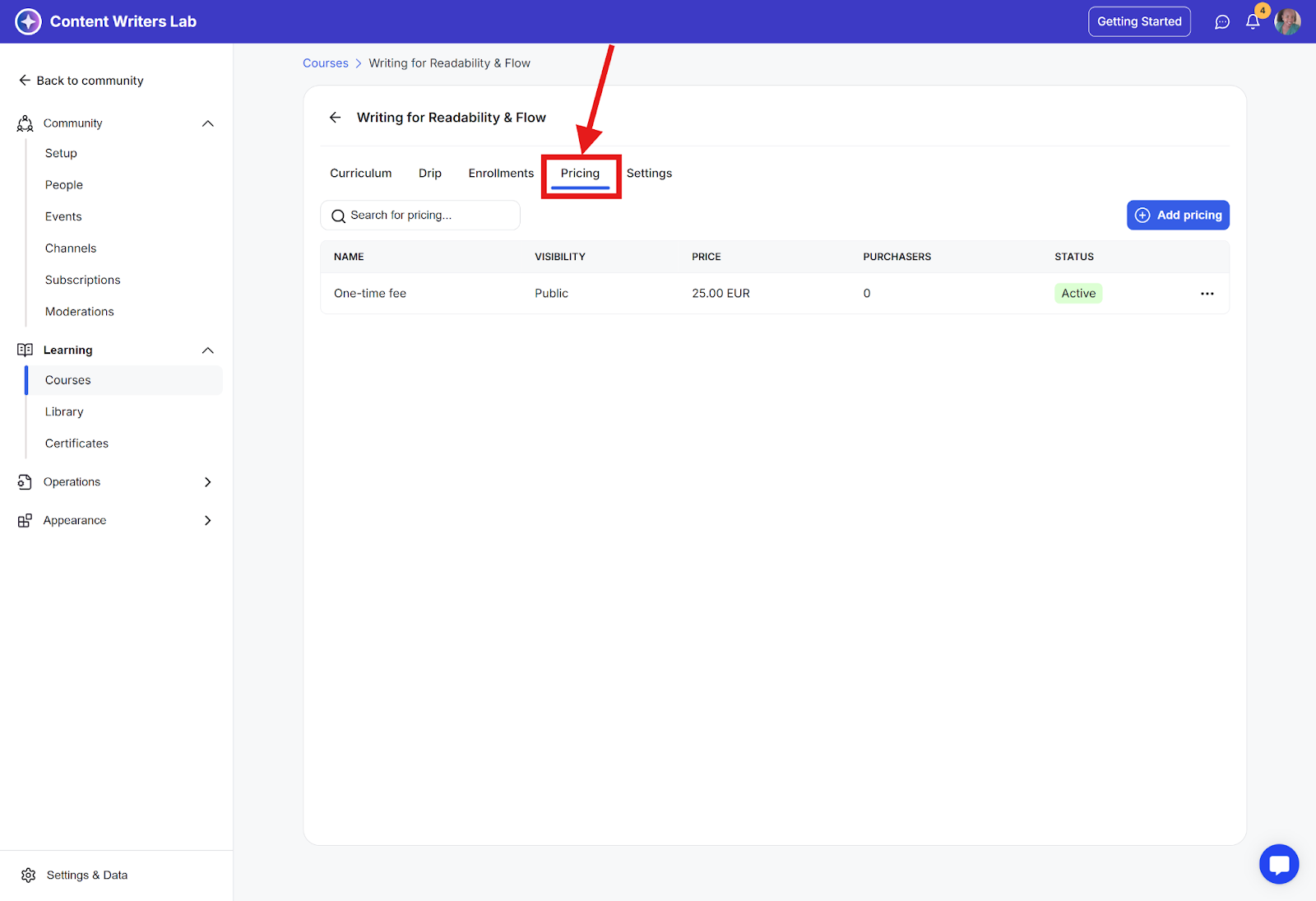The width and height of the screenshot is (1316, 901).
Task: Click the Content Writers Lab logo
Action: [x=28, y=21]
